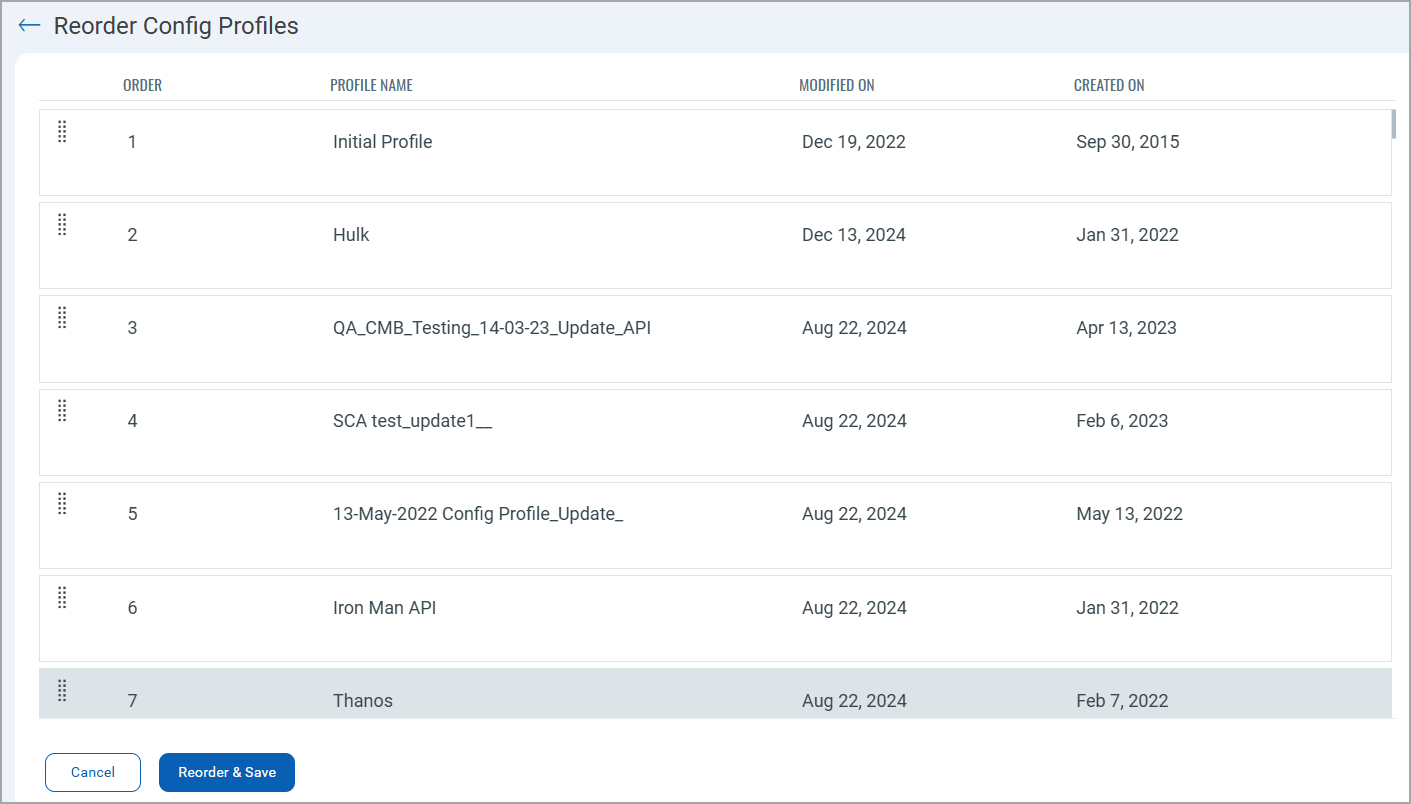This screenshot has width=1411, height=804.
Task: Click order number 1
Action: tap(132, 142)
